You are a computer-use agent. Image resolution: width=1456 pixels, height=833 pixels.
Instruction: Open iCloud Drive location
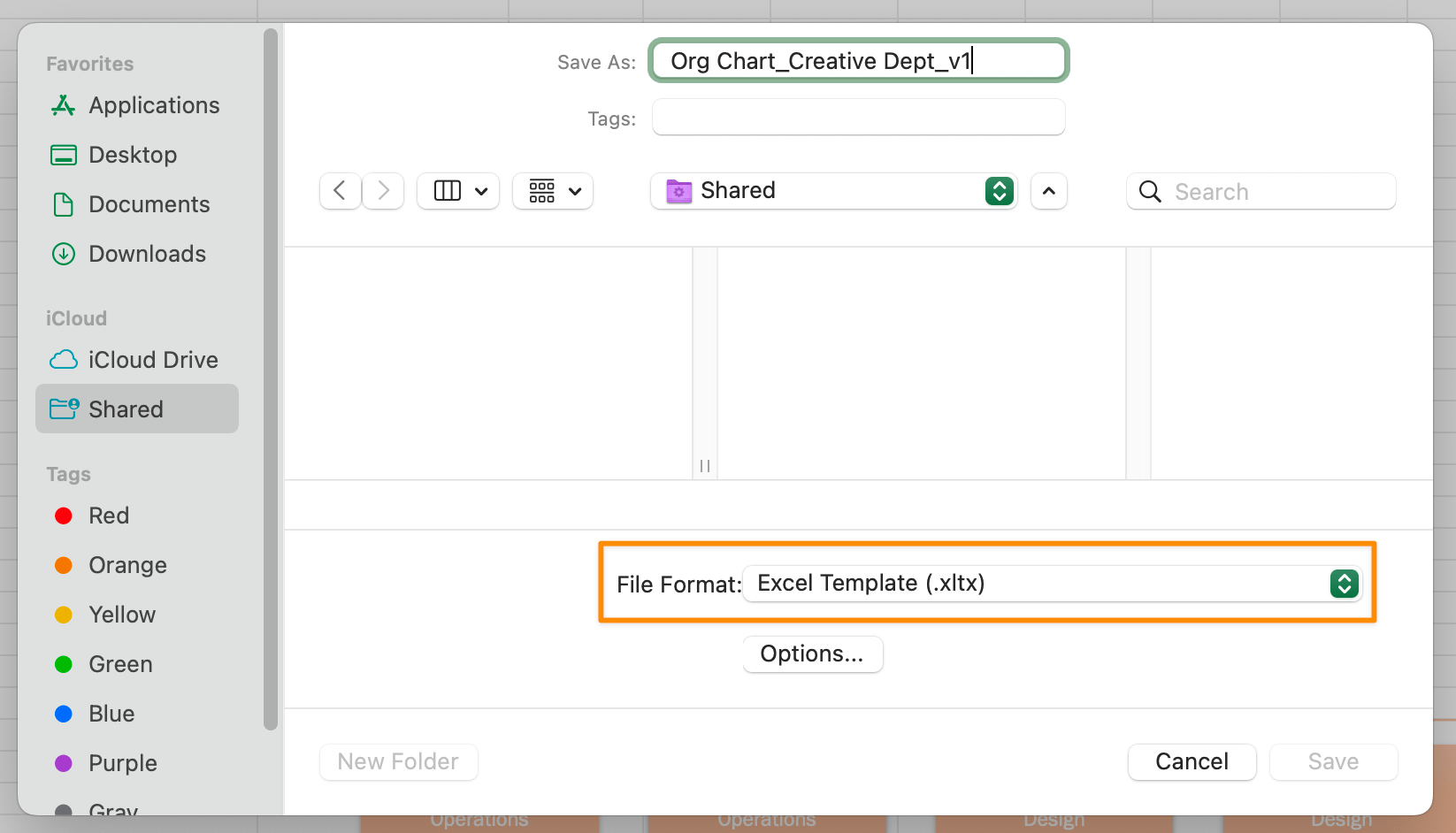152,360
